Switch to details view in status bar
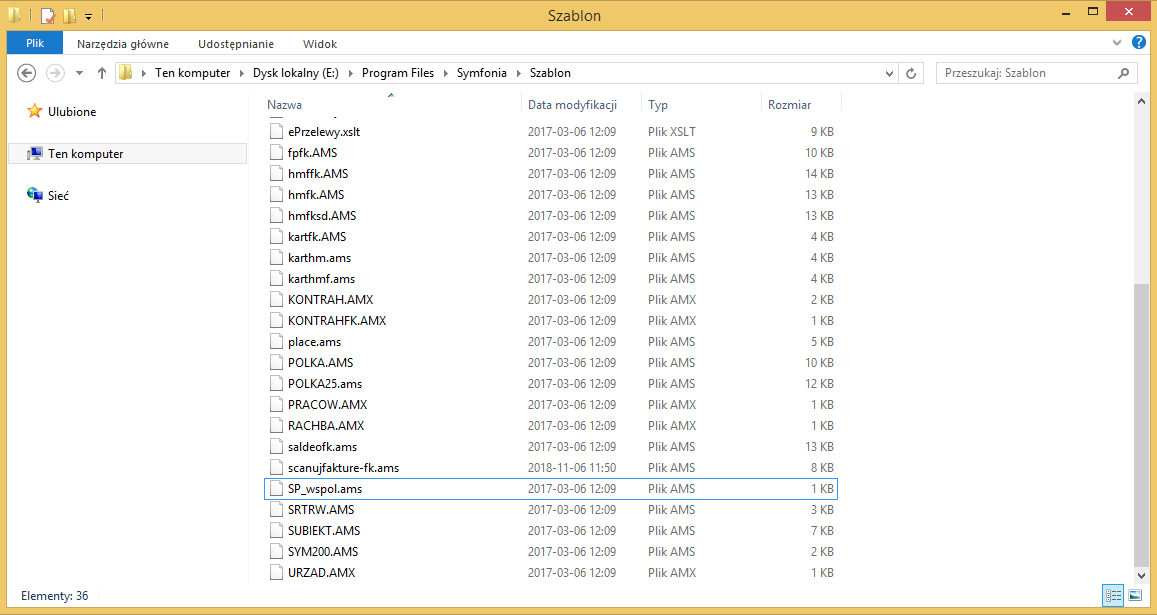This screenshot has width=1157, height=615. pos(1114,595)
